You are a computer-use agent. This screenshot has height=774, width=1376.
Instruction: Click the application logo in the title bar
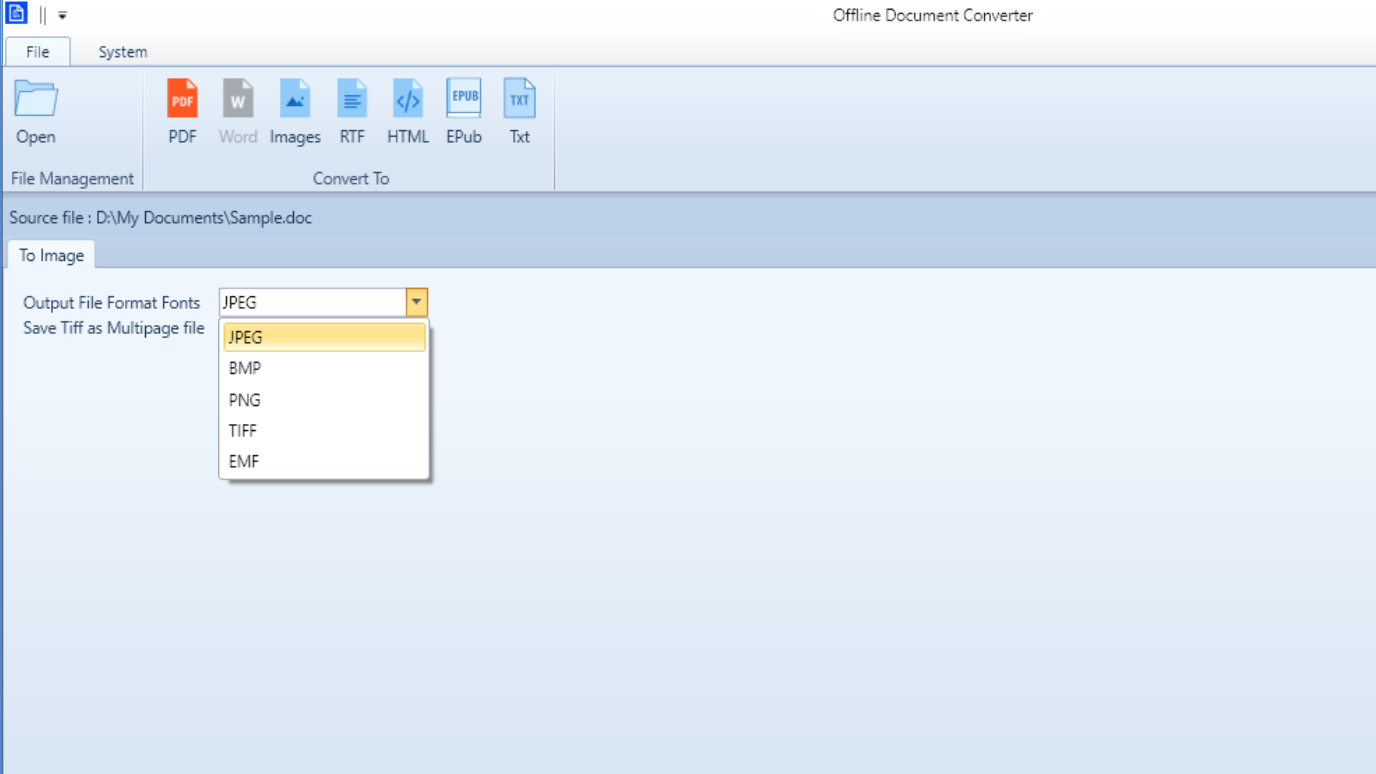(x=15, y=14)
